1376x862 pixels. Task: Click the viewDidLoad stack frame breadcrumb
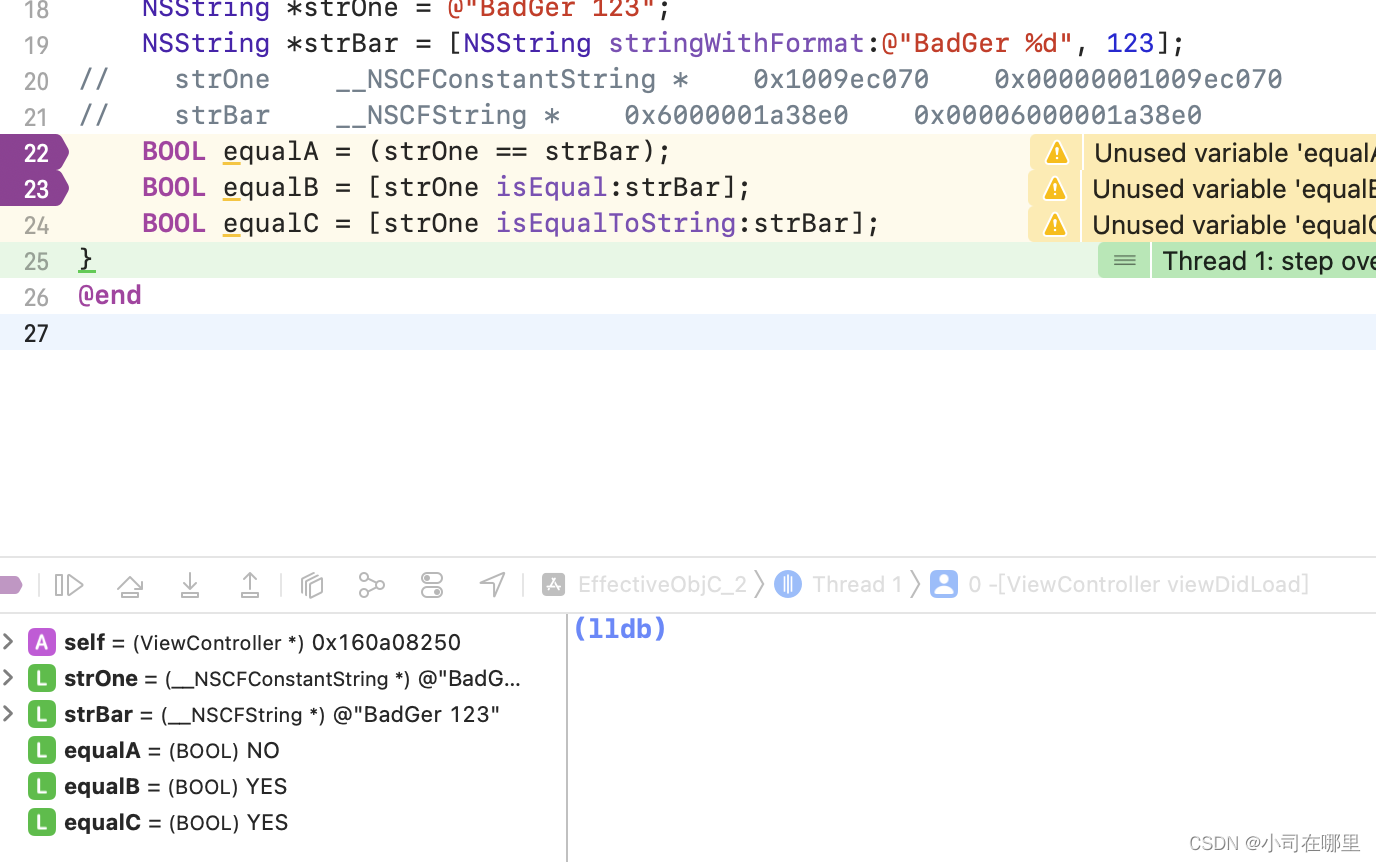(1137, 584)
